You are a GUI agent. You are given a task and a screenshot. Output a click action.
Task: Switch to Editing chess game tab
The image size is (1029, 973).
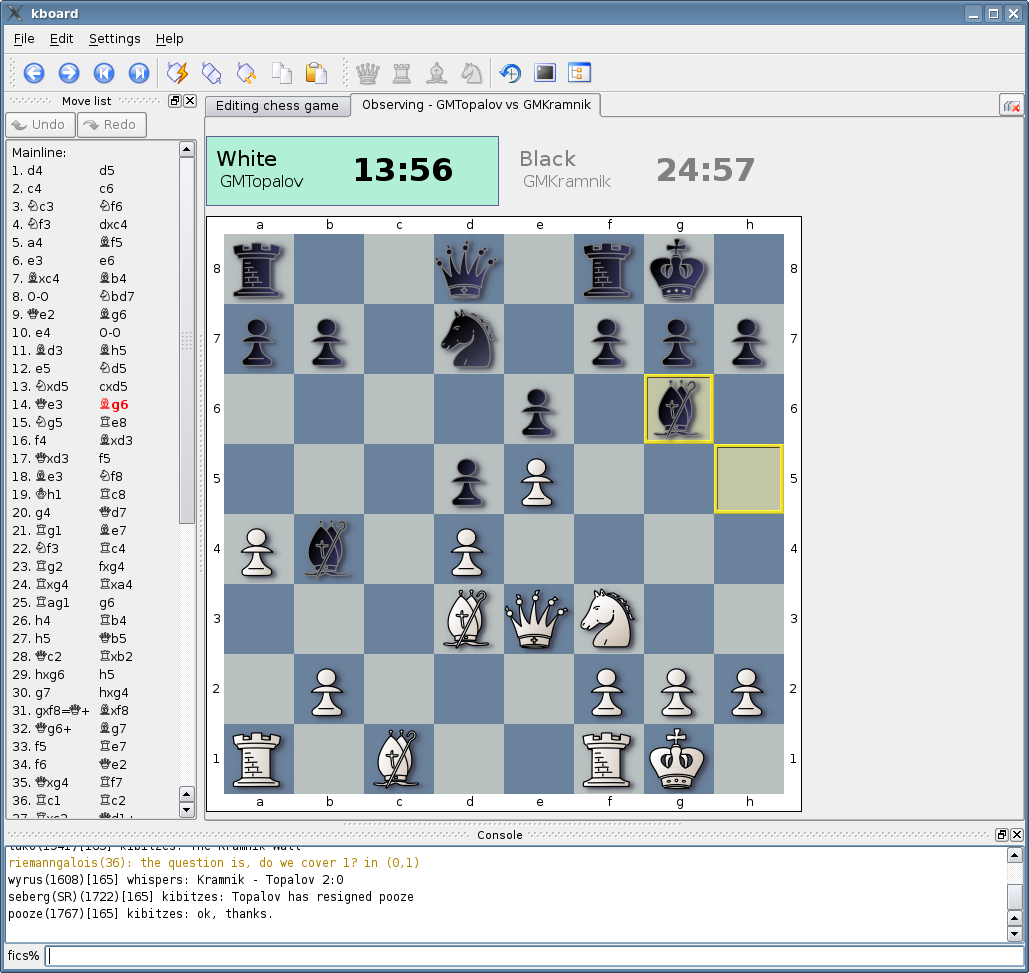click(277, 106)
